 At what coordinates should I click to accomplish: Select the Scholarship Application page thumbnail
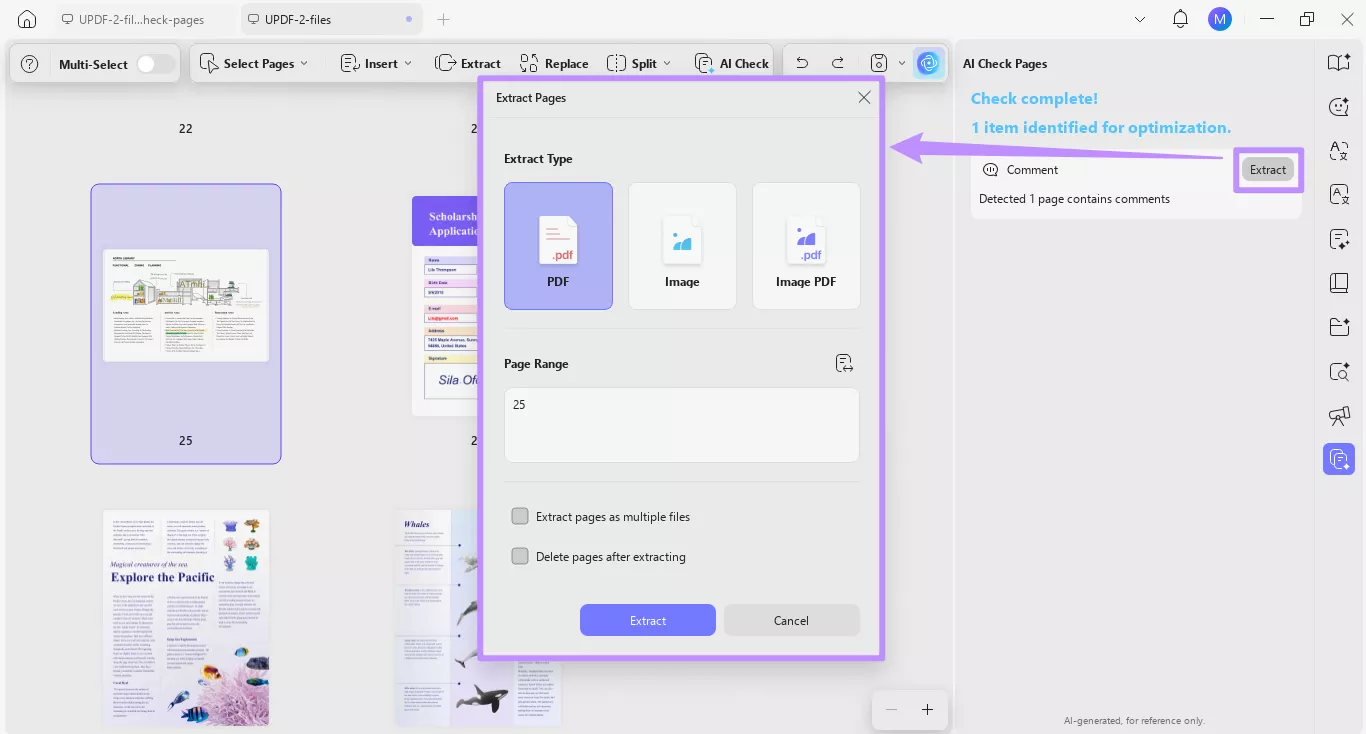pos(444,305)
